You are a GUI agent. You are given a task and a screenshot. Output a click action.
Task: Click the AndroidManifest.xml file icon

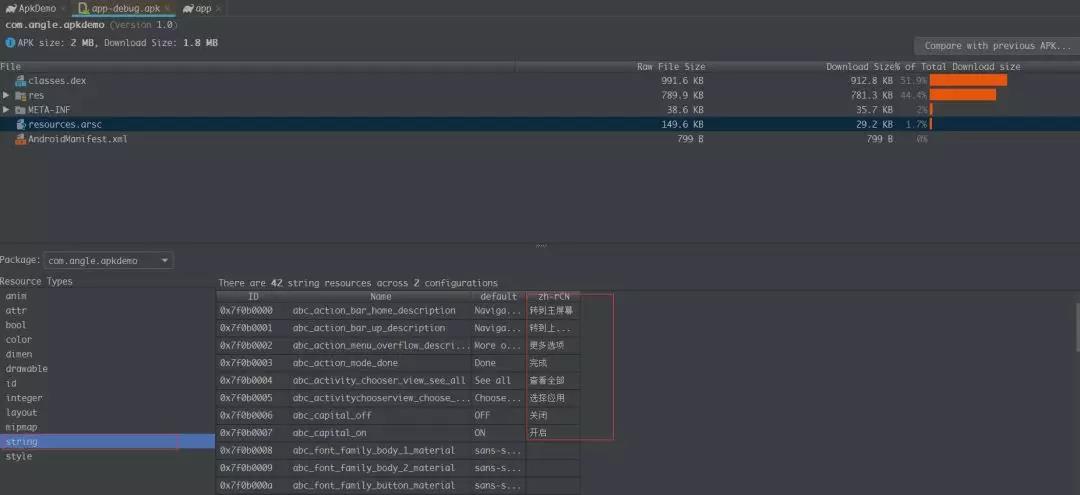coord(20,139)
